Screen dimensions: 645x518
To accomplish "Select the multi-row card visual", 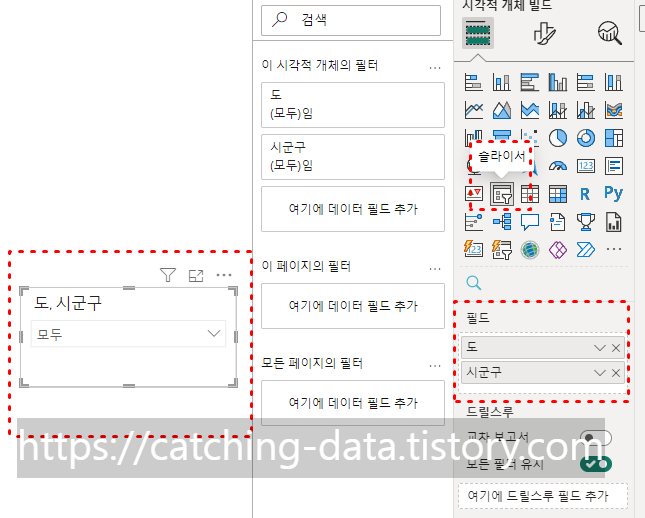I will pyautogui.click(x=613, y=166).
